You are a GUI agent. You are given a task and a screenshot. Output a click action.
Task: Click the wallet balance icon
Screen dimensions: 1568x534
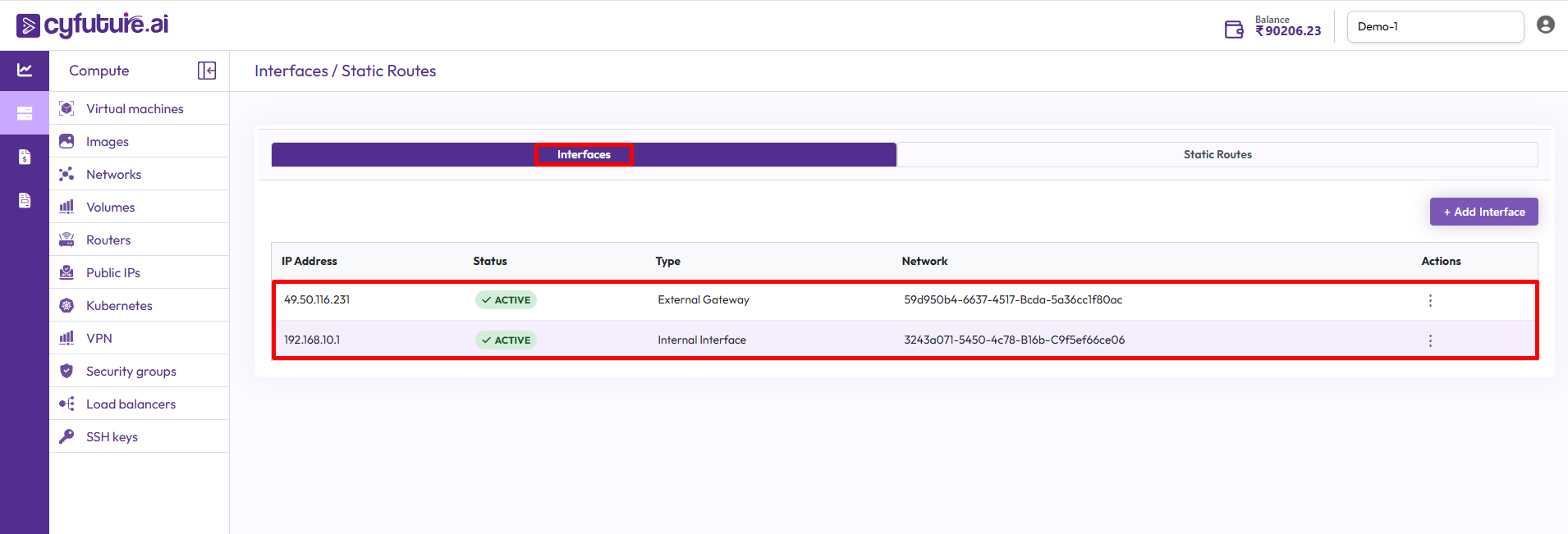click(x=1234, y=30)
